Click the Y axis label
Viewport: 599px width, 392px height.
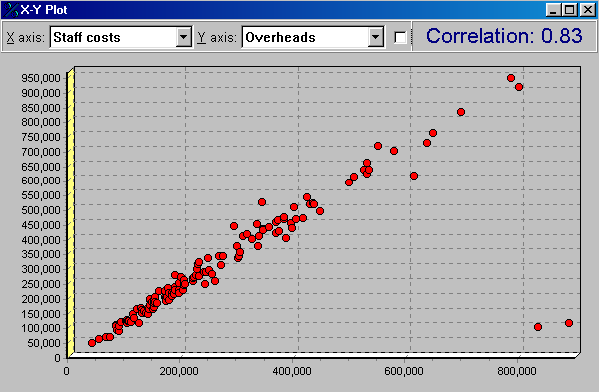pyautogui.click(x=217, y=37)
